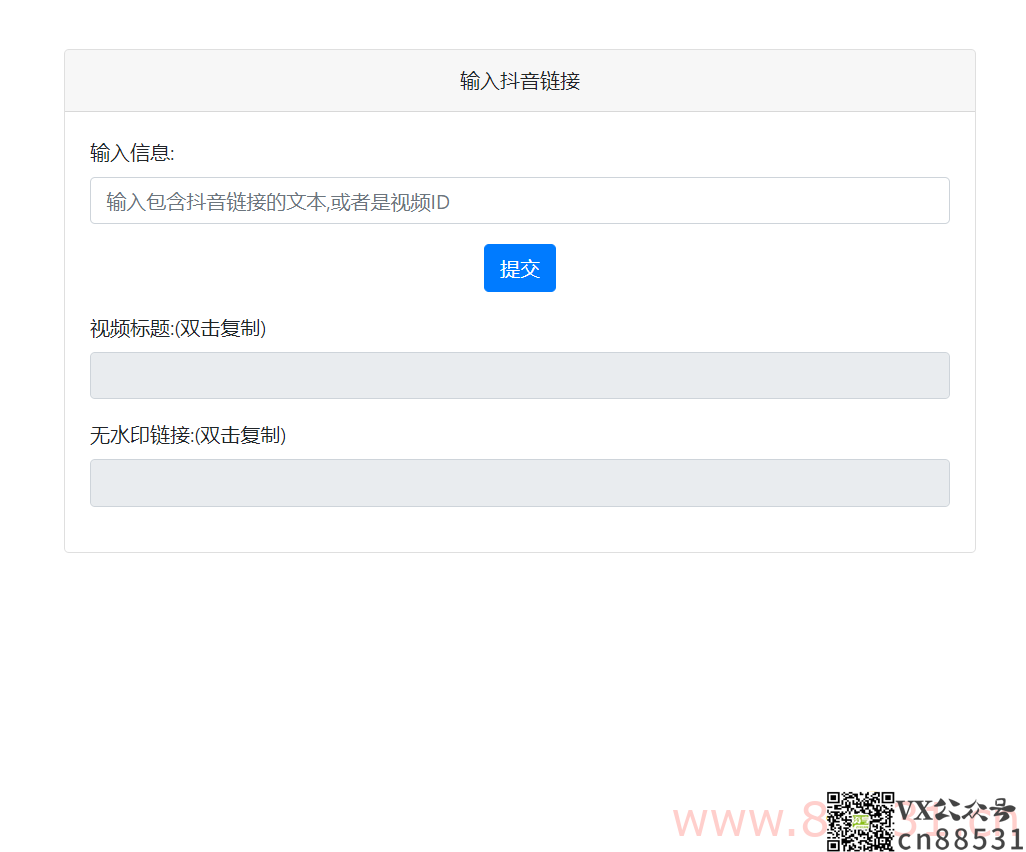Click the QR code image
The image size is (1026, 852).
pos(862,820)
